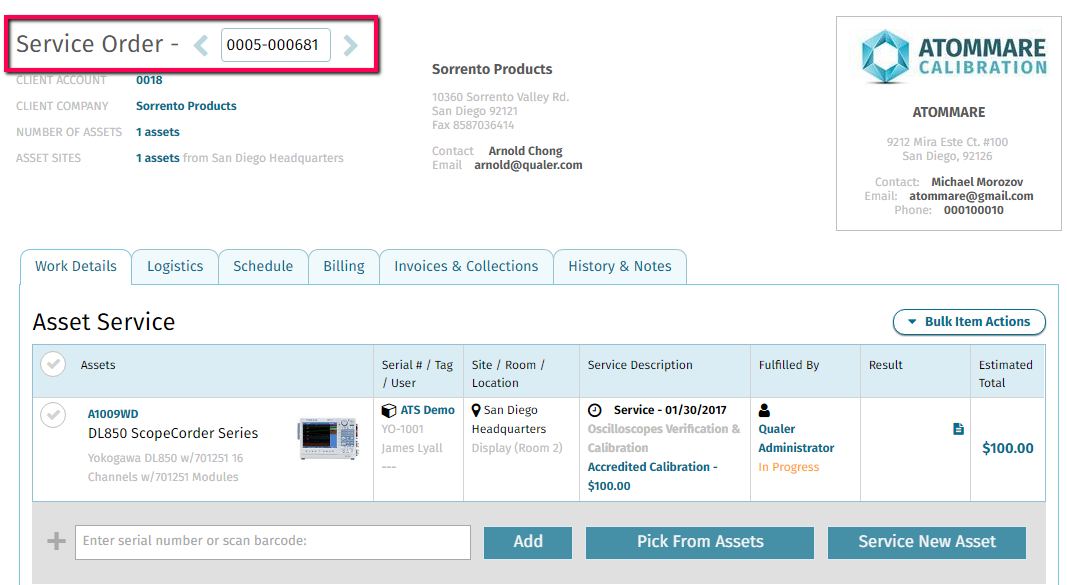
Task: Click the '1 assets' number of assets link
Action: click(x=157, y=132)
